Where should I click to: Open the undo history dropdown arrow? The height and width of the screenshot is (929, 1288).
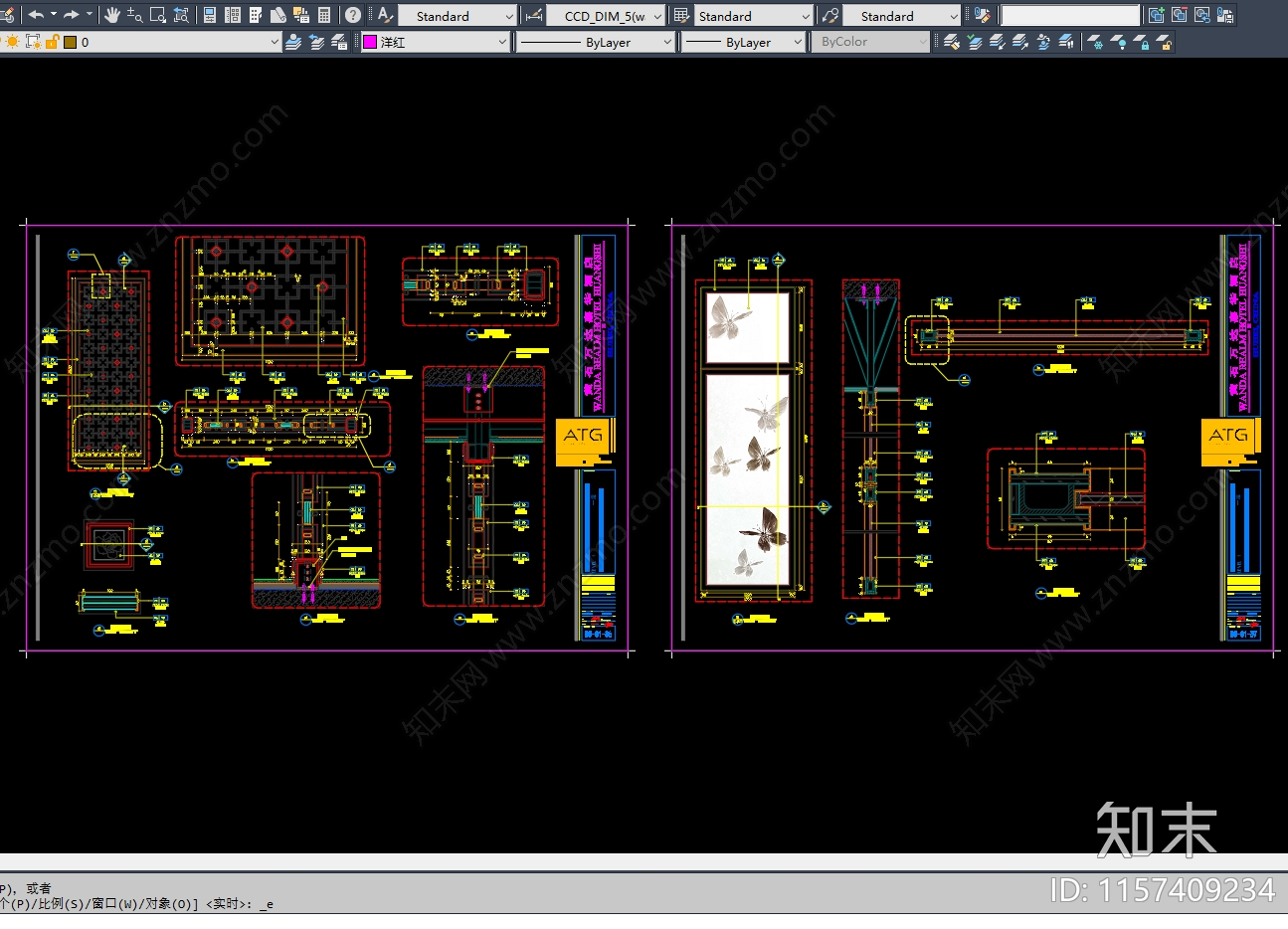(x=54, y=15)
